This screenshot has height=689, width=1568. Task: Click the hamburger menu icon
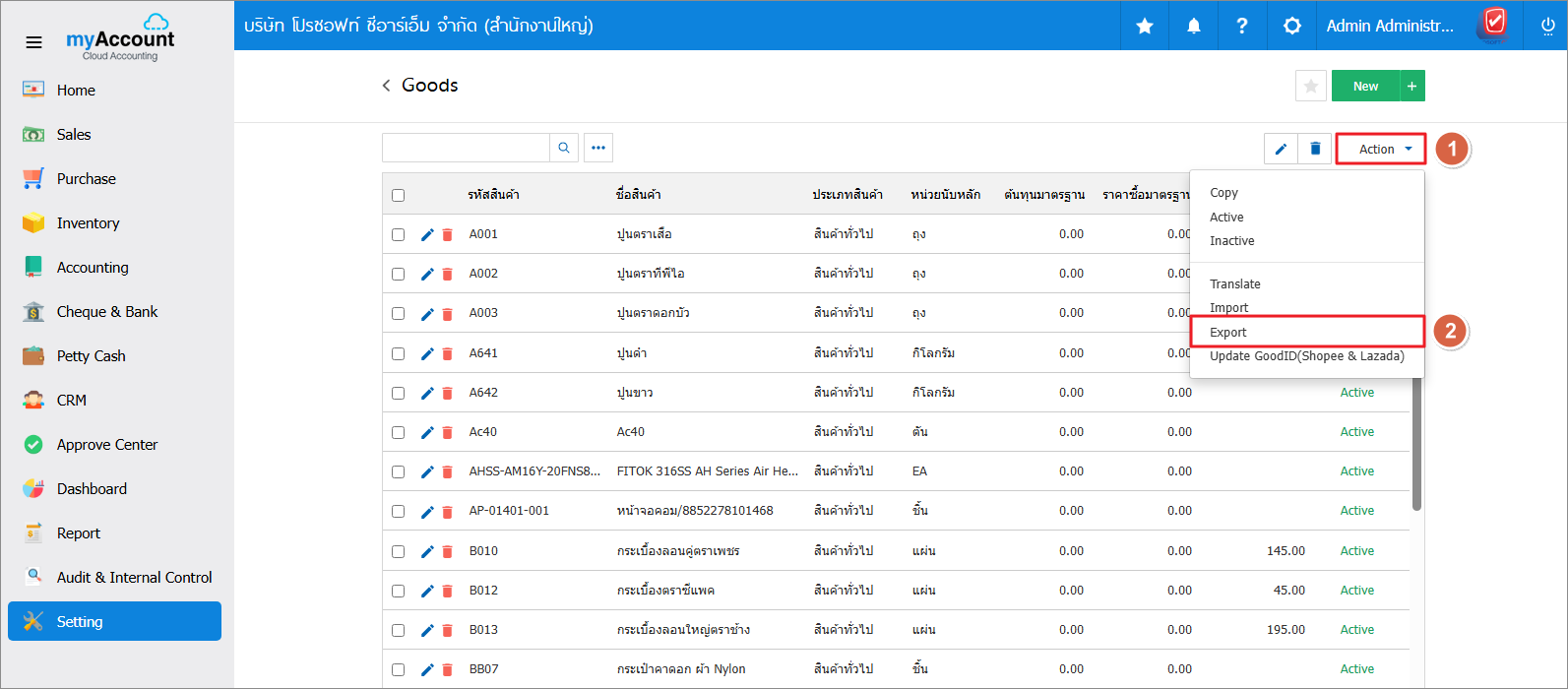click(x=33, y=42)
